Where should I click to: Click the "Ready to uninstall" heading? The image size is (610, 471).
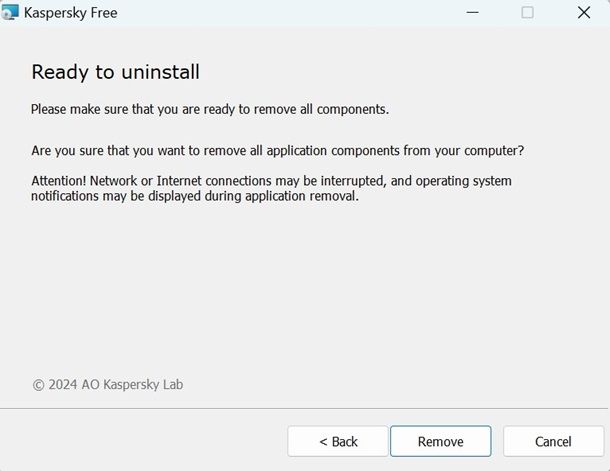[116, 72]
